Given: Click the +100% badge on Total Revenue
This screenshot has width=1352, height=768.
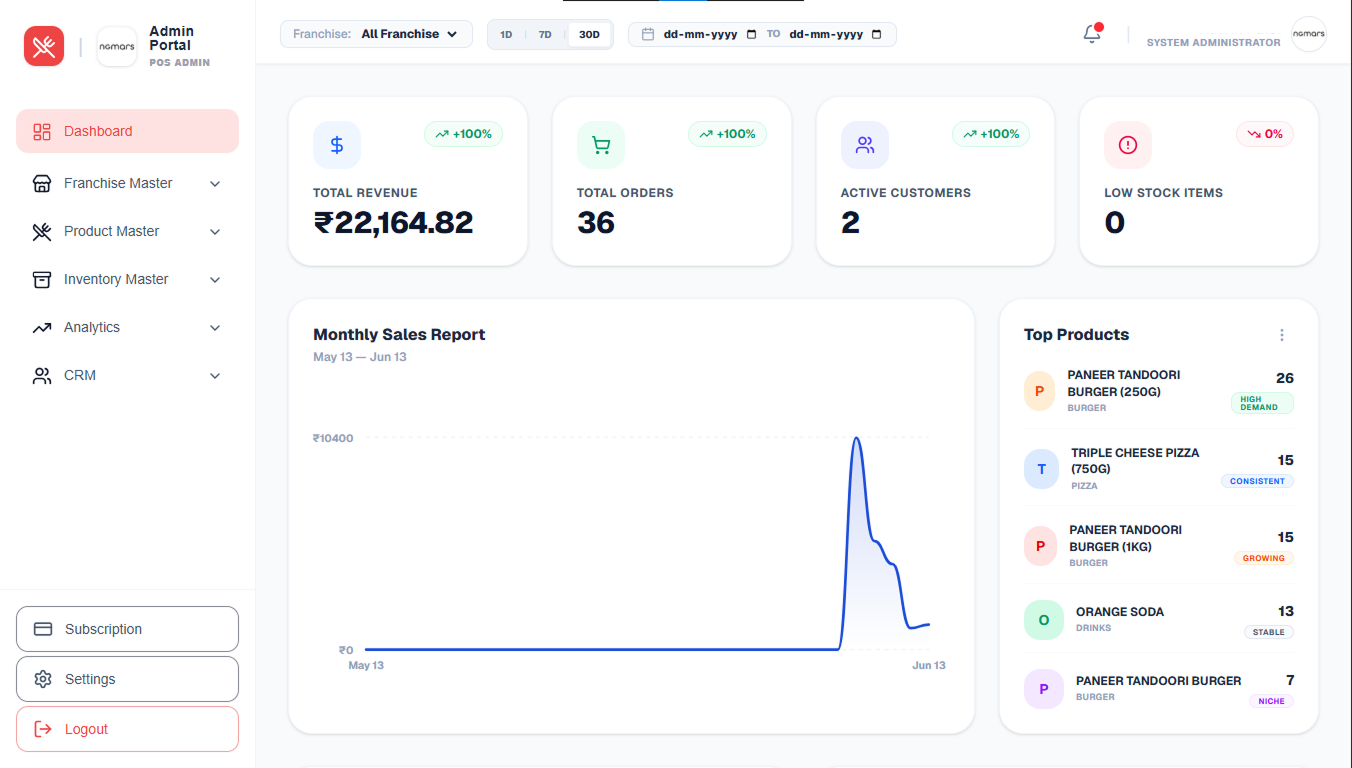Looking at the screenshot, I should (463, 134).
